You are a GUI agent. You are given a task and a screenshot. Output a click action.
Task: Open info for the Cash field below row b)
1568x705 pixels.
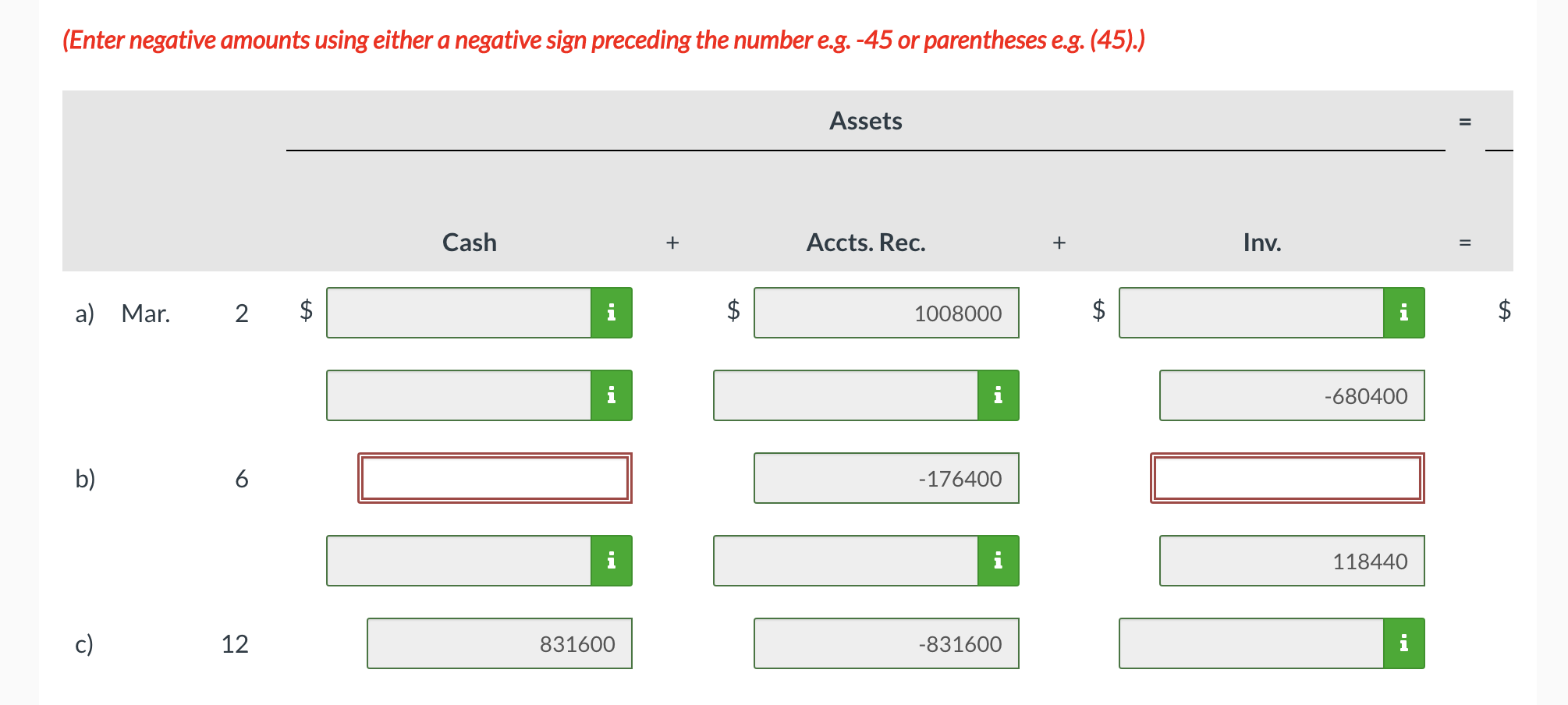pyautogui.click(x=612, y=560)
